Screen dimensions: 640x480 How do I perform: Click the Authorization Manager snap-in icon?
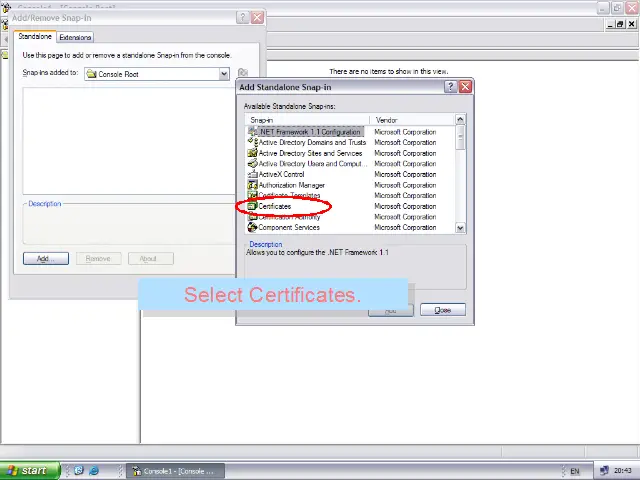[252, 185]
